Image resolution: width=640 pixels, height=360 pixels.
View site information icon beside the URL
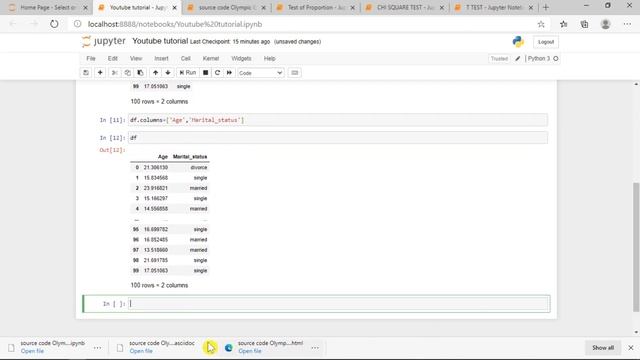(78, 24)
